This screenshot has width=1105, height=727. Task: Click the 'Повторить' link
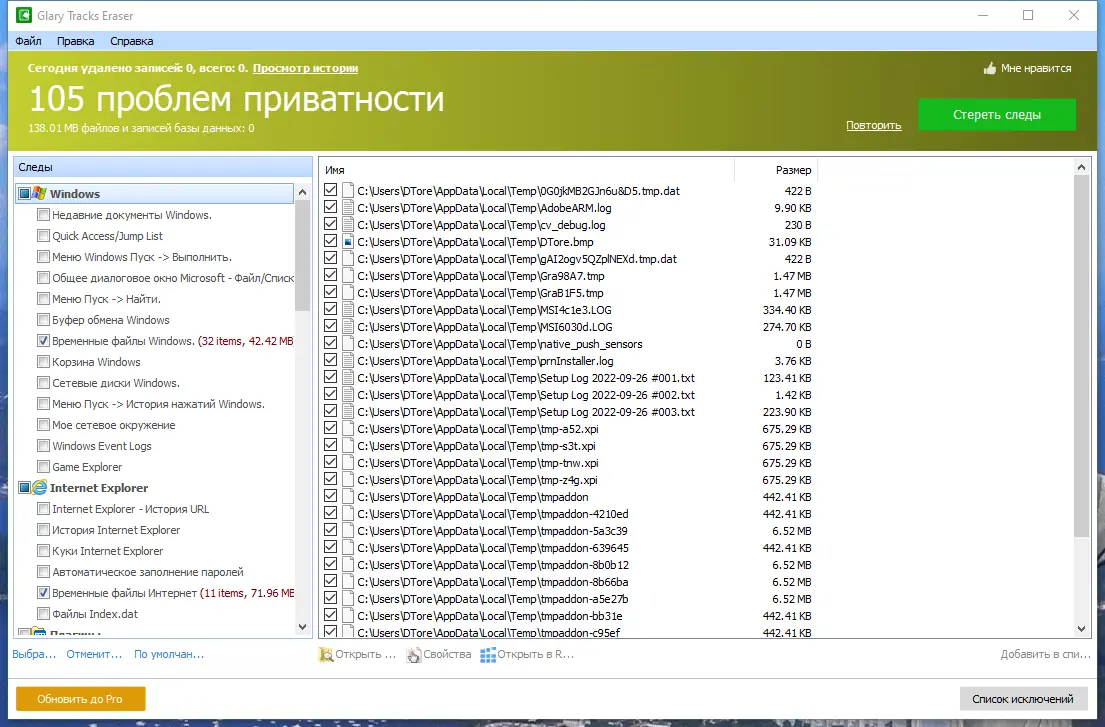pos(874,125)
